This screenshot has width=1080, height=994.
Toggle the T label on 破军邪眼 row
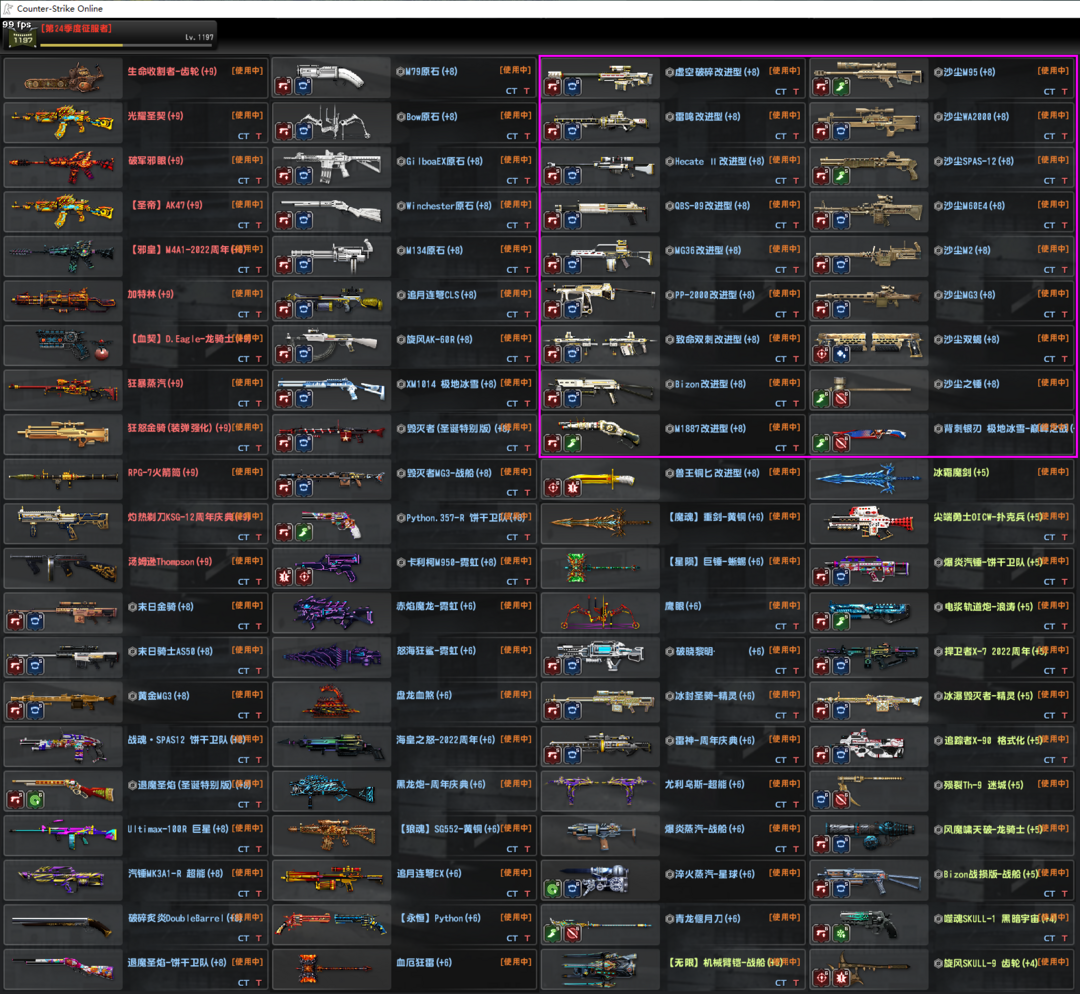click(259, 180)
